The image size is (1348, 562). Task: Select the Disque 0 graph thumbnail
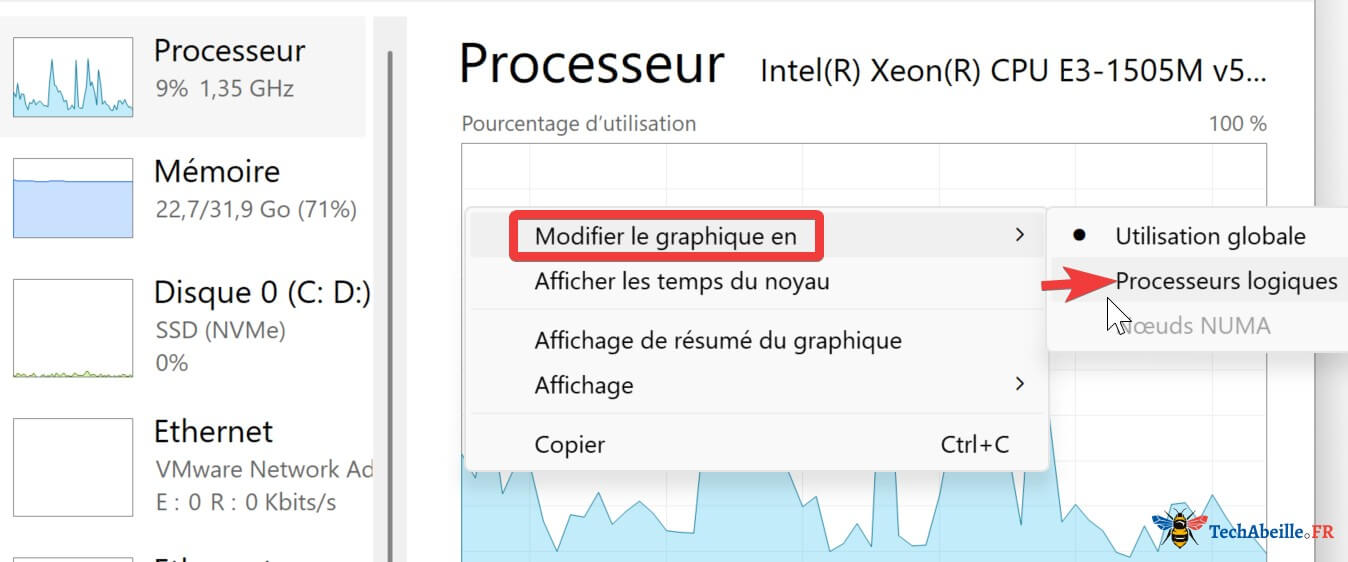coord(73,328)
